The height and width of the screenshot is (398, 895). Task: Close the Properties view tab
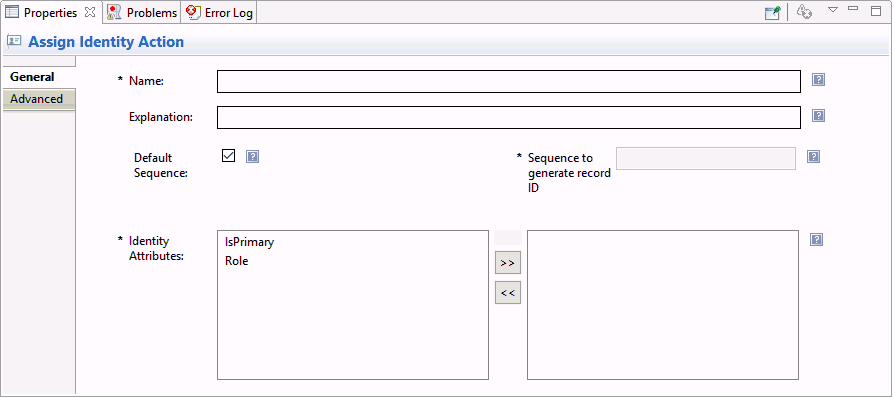pos(90,12)
